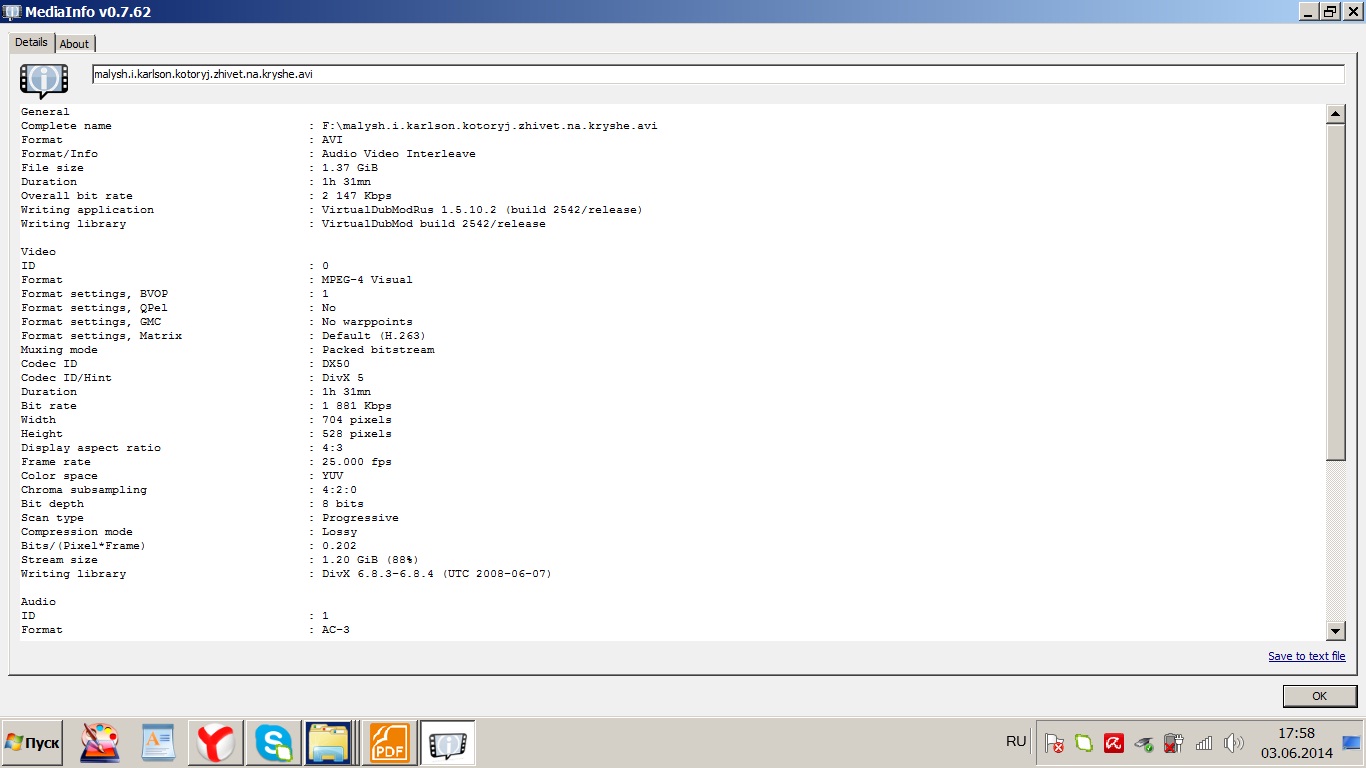
Task: Click the MediaInfo film-strip info icon
Action: [x=44, y=80]
